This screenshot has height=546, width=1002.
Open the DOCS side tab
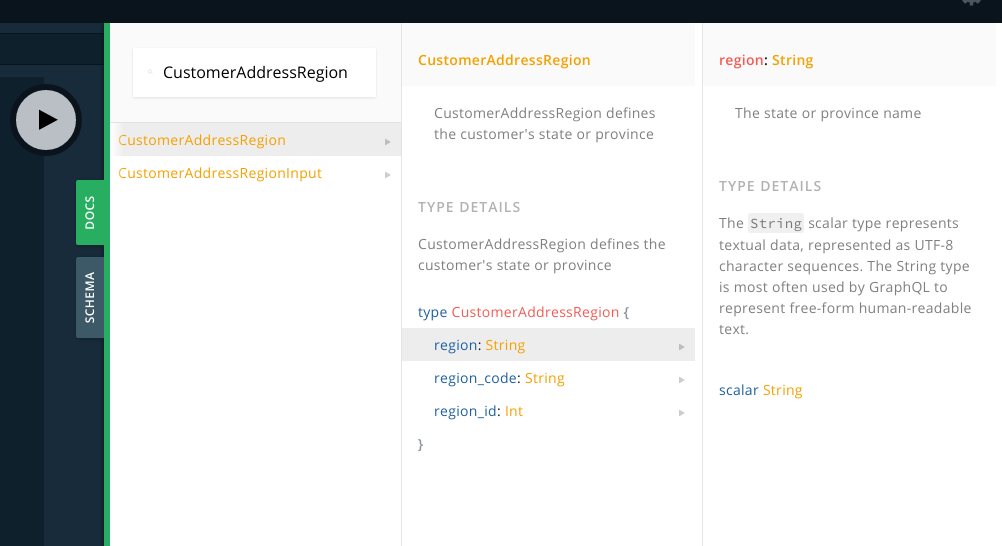click(90, 213)
